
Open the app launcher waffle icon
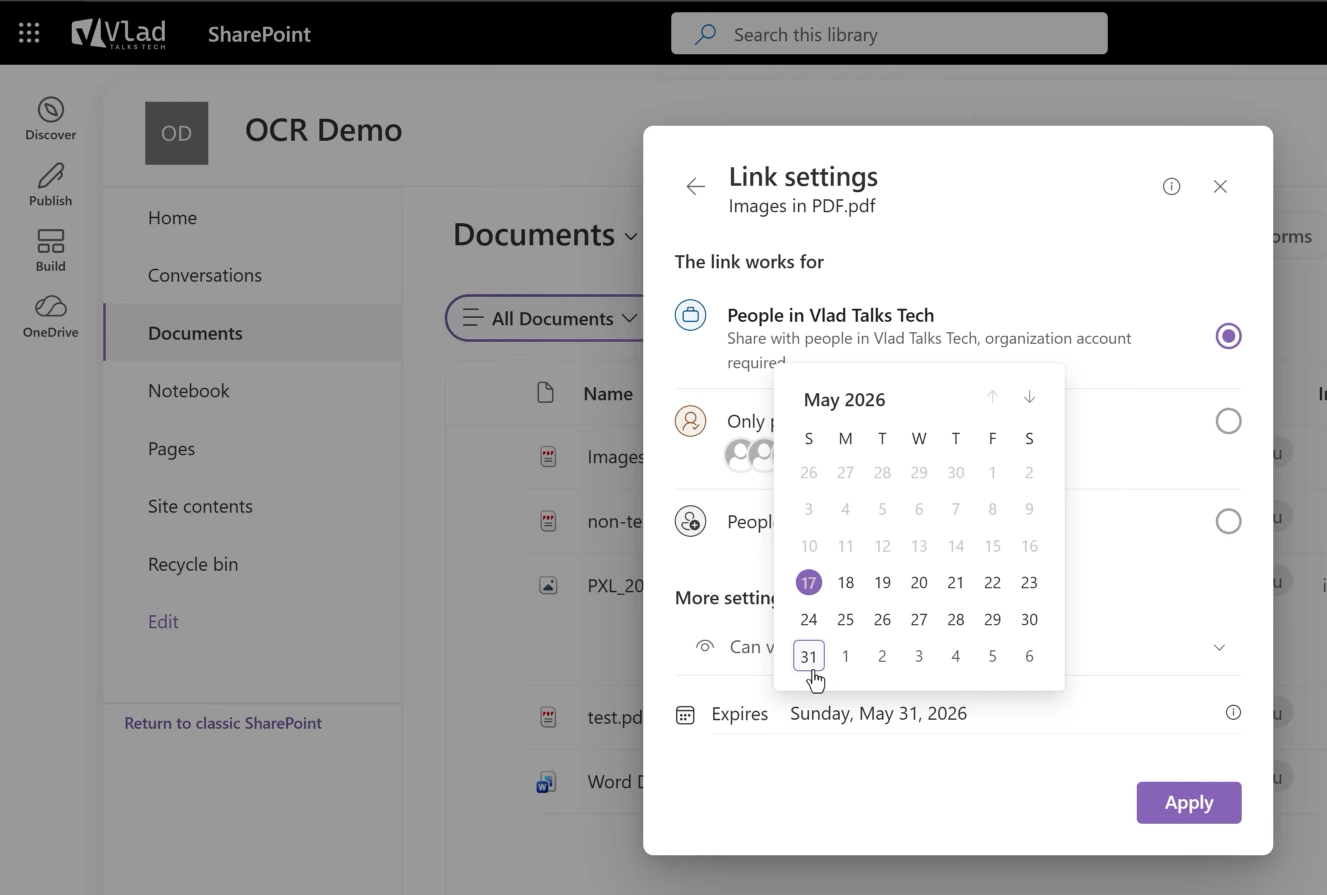point(29,34)
